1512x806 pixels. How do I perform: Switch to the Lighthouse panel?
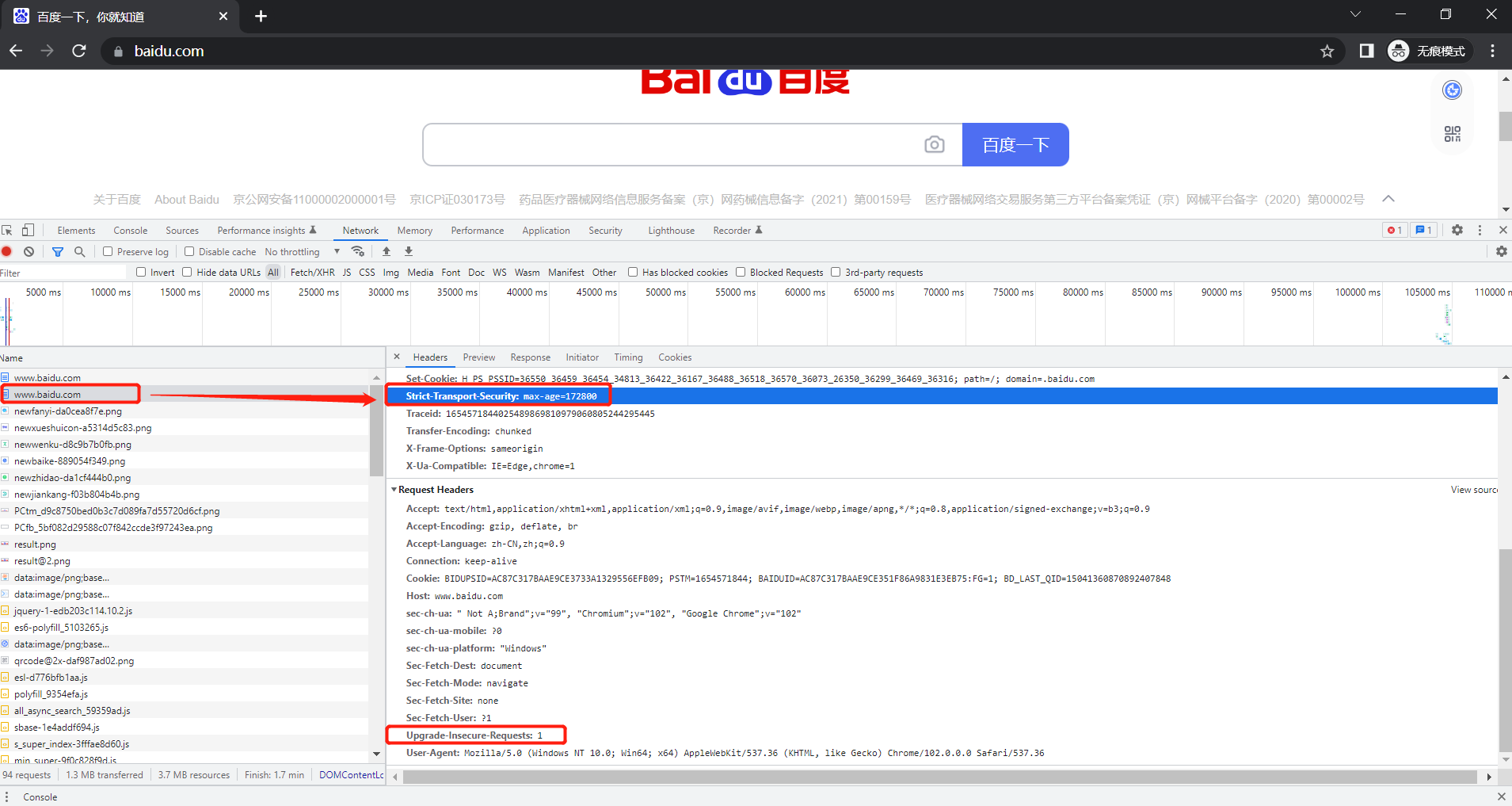click(671, 231)
